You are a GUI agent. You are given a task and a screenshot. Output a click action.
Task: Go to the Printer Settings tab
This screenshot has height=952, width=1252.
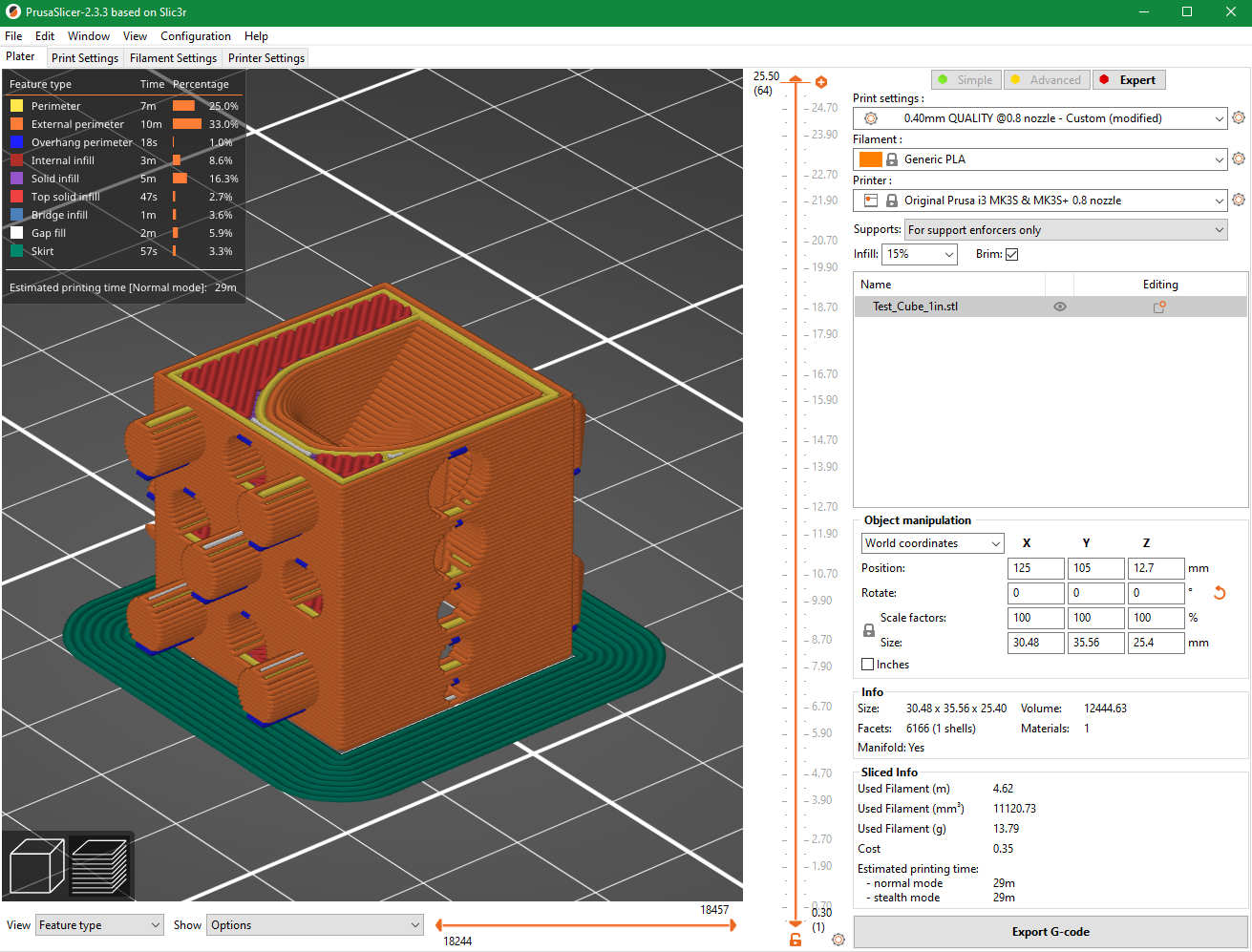[x=266, y=58]
